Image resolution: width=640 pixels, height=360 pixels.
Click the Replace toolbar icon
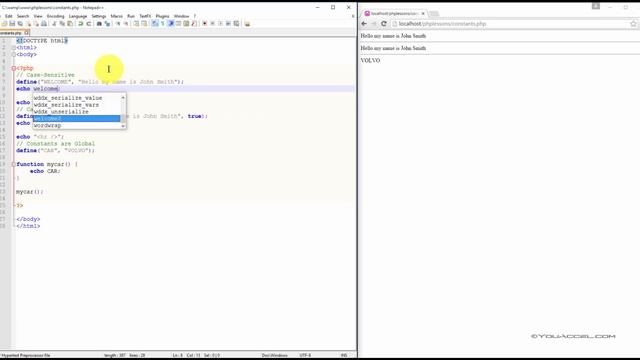tap(107, 24)
